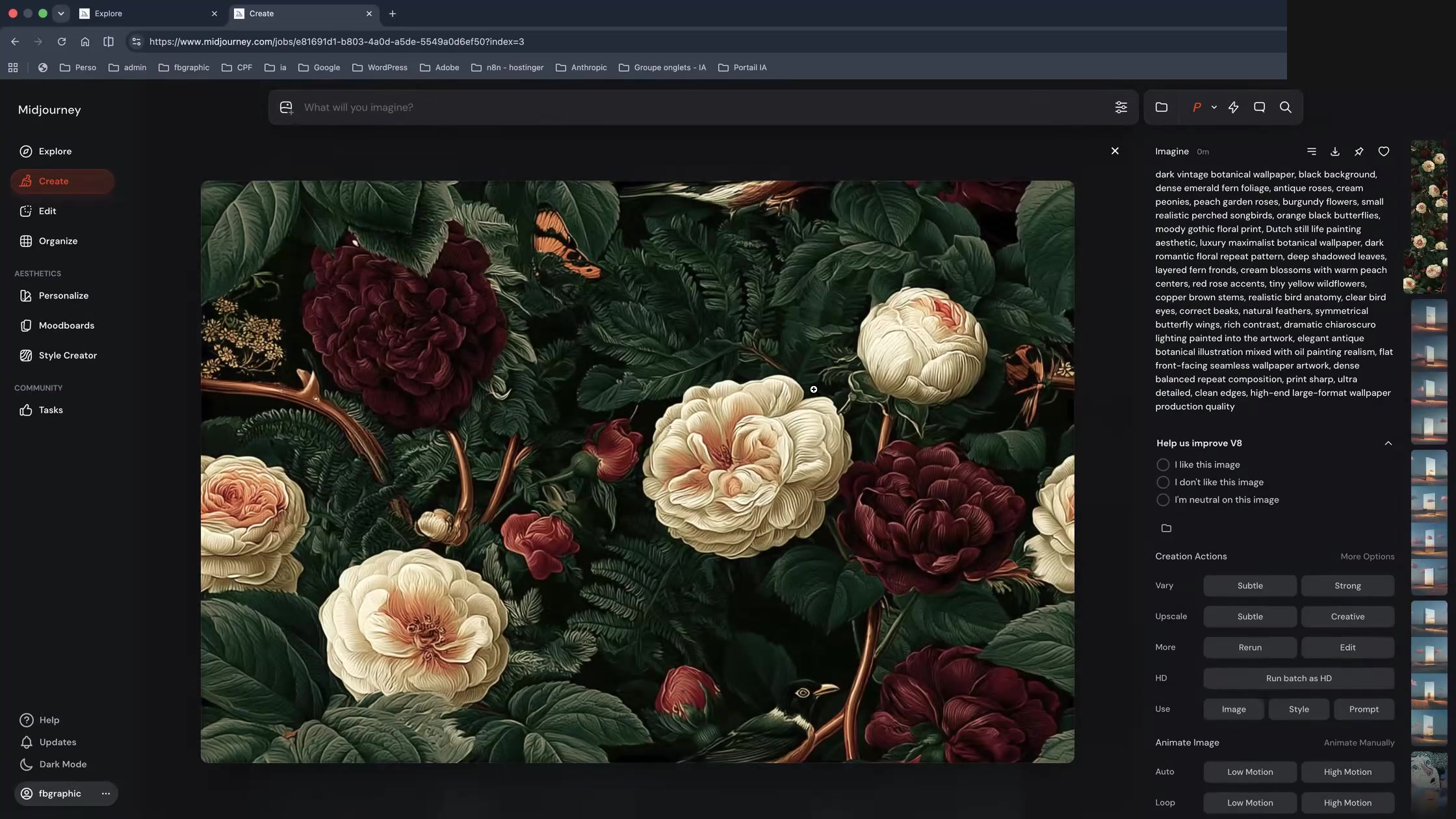Open browser tab list dropdown

point(60,14)
